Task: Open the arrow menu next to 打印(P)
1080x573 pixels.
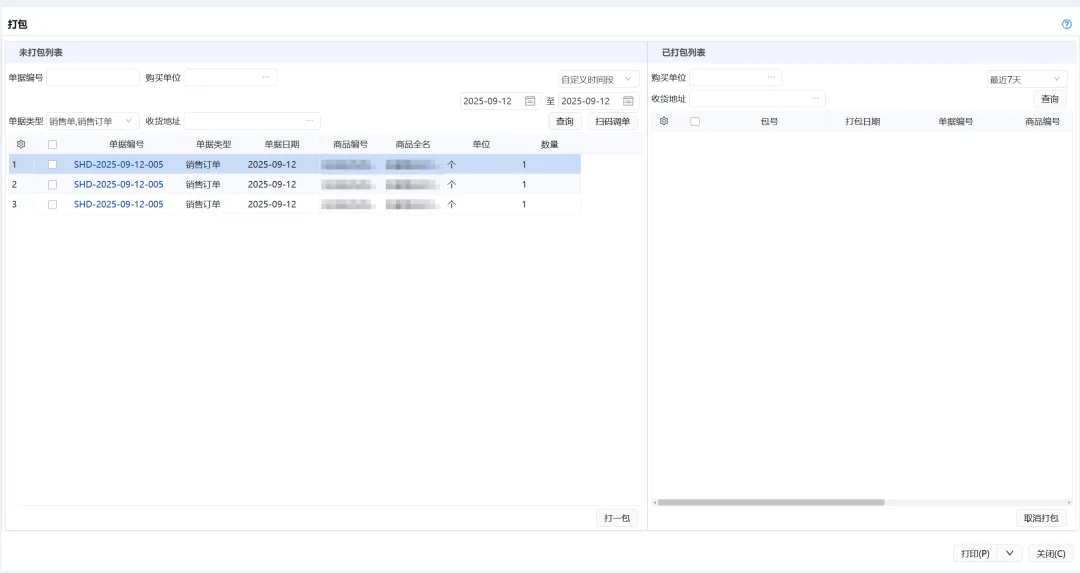Action: (1009, 553)
